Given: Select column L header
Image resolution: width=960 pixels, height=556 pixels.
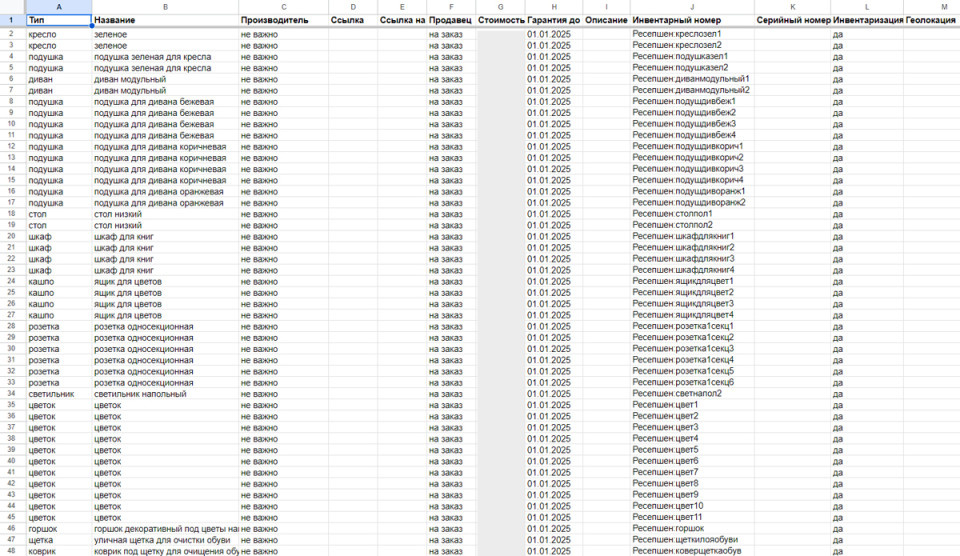Looking at the screenshot, I should pyautogui.click(x=867, y=7).
